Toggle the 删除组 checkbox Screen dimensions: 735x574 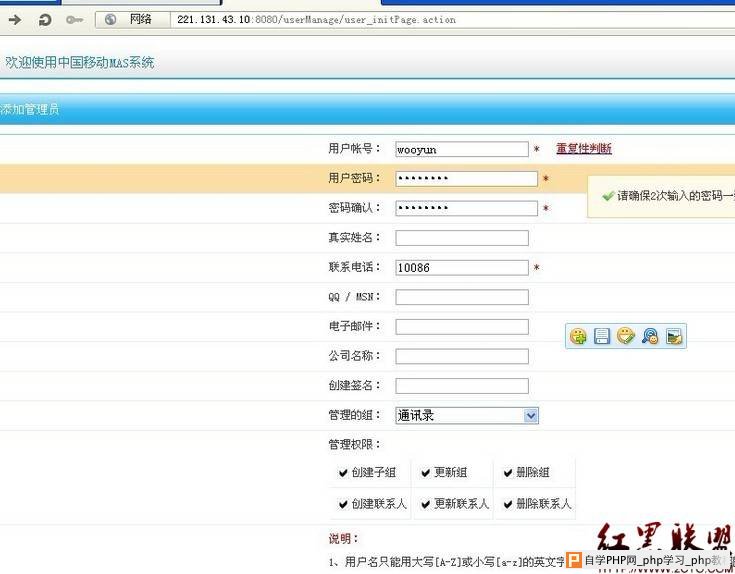(x=508, y=473)
